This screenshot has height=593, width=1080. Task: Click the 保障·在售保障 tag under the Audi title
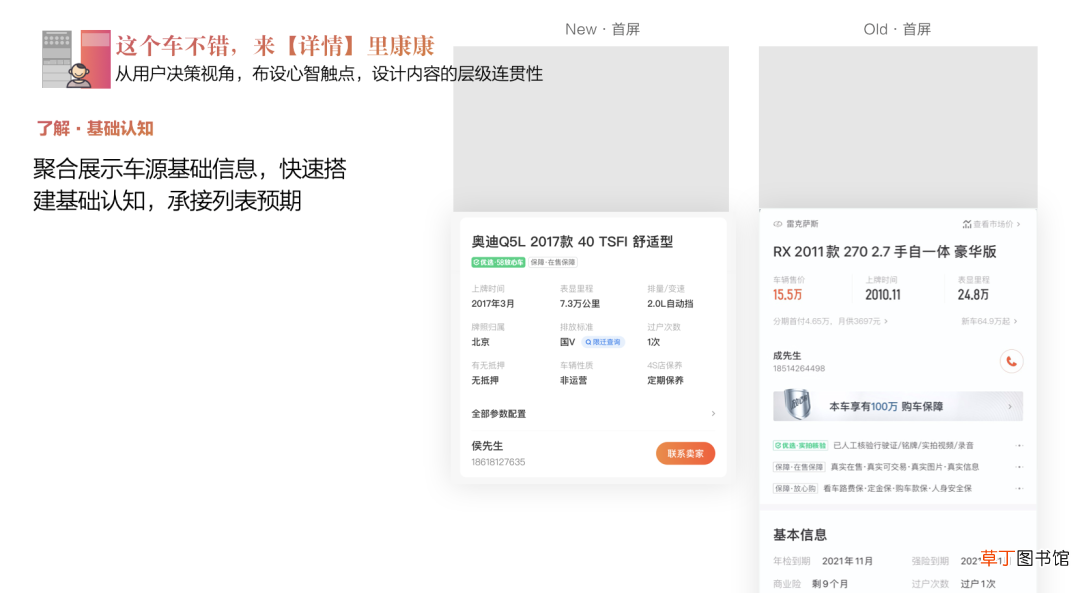552,262
